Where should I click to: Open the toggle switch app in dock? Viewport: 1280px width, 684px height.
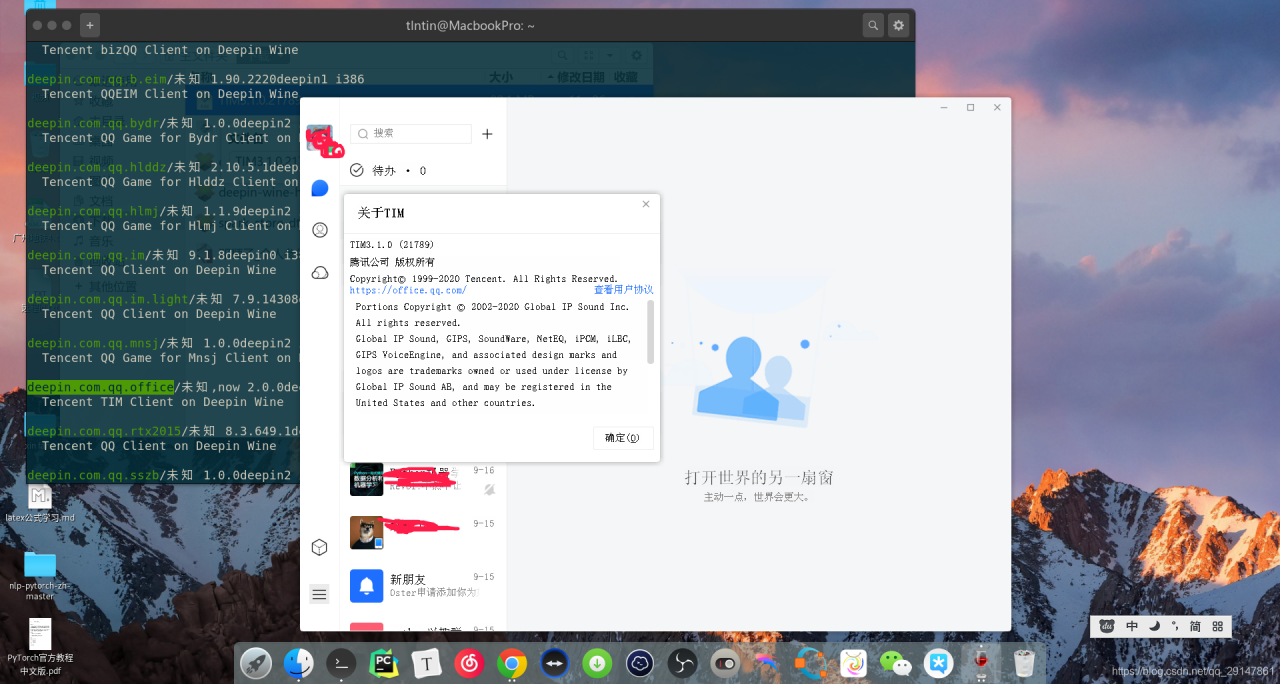point(725,662)
